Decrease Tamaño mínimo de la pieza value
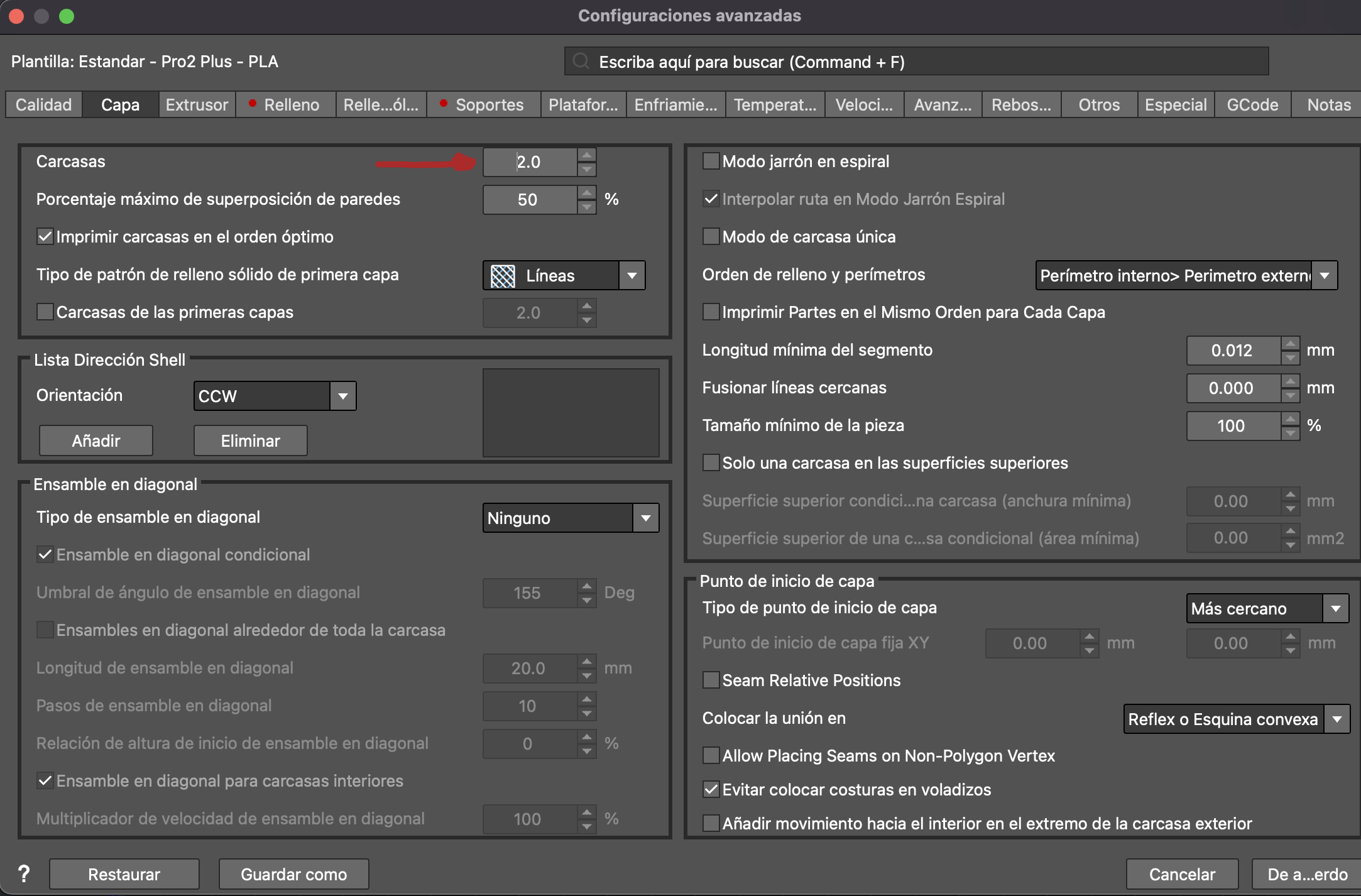 (x=1290, y=433)
